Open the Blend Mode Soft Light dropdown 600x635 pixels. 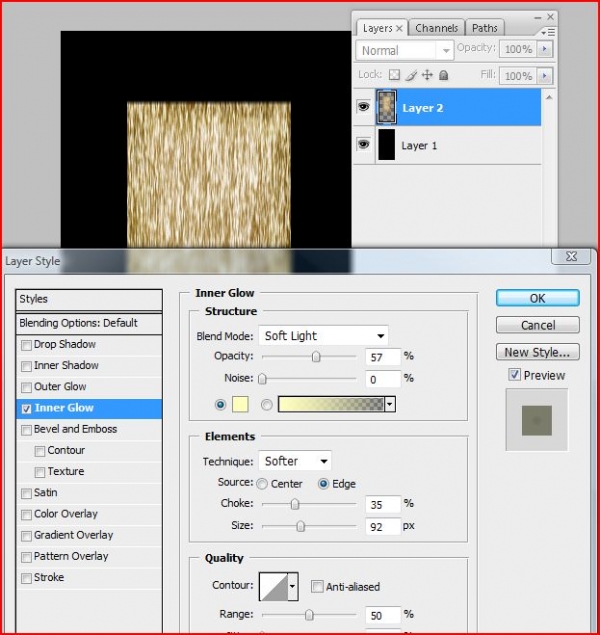click(323, 335)
